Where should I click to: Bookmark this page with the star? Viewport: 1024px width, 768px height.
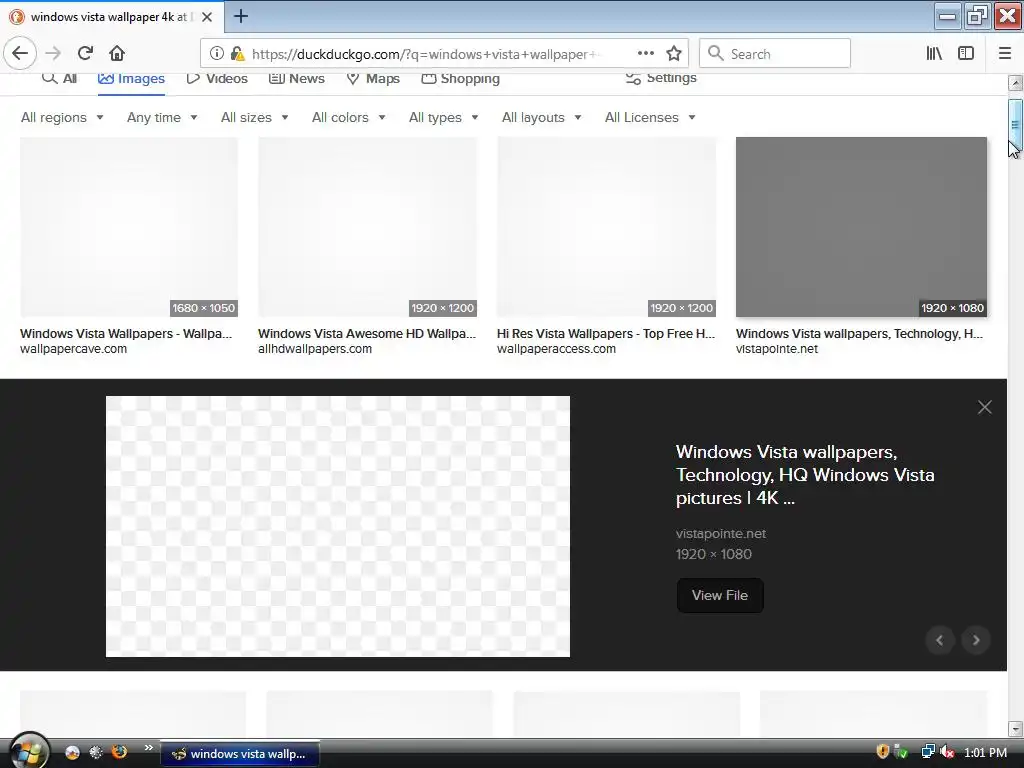point(674,54)
